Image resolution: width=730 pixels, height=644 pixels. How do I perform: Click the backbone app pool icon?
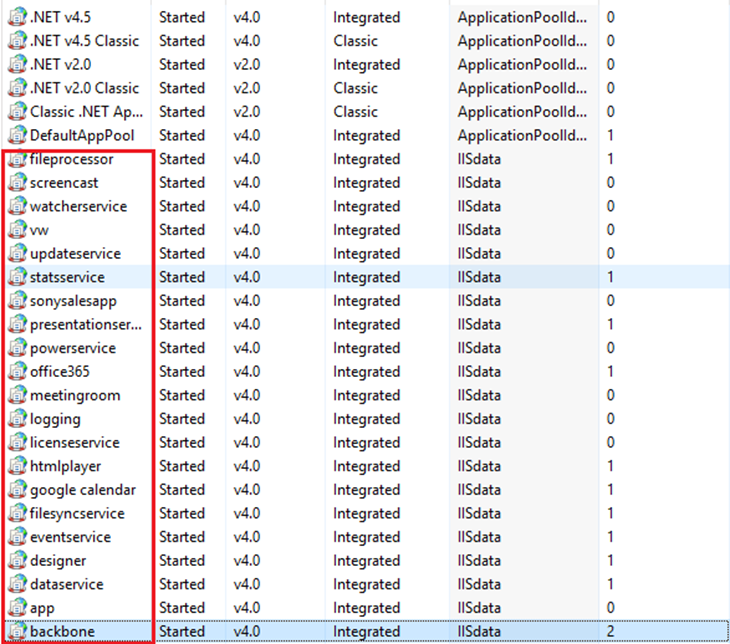[x=17, y=632]
